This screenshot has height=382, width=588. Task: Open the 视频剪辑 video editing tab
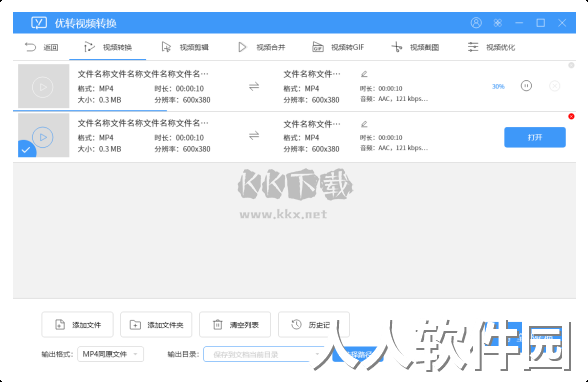185,47
